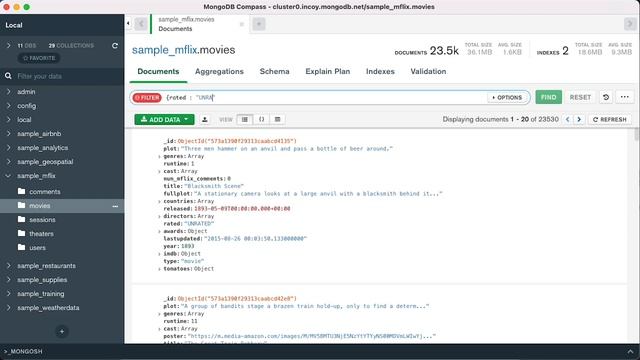Select the comments collection folder
640x360 pixels.
[x=22, y=191]
